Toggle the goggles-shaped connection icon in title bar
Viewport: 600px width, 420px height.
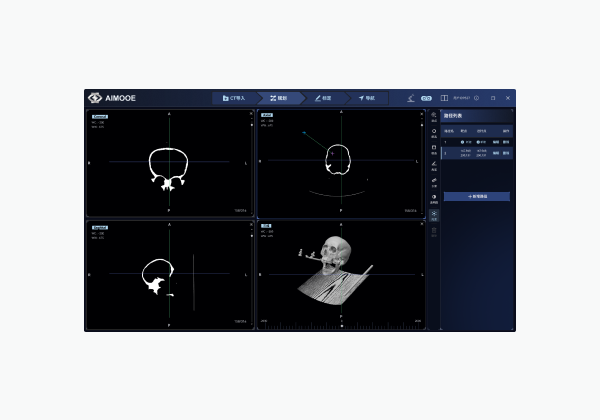[426, 98]
